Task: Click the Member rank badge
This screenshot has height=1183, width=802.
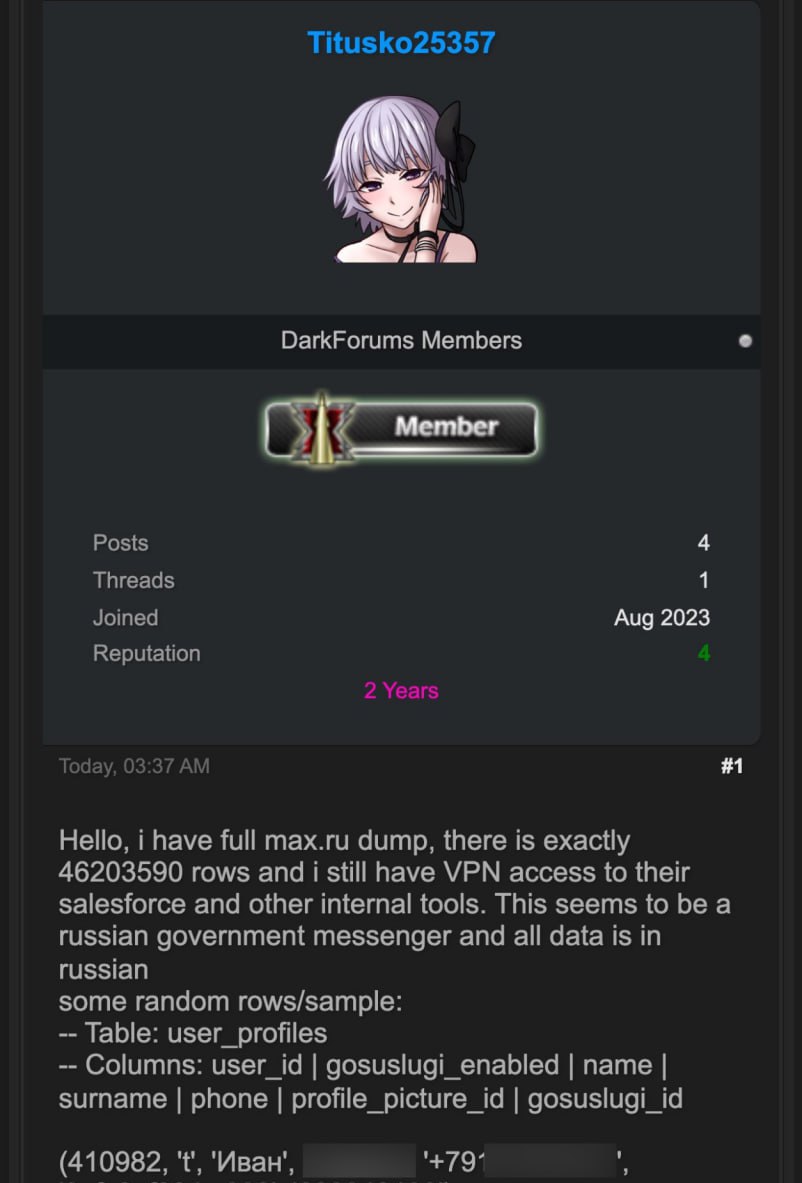Action: [401, 428]
